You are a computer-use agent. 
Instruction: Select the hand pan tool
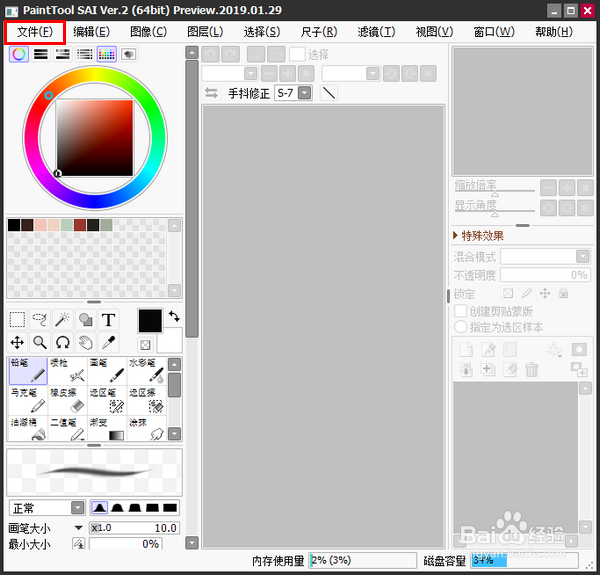85,342
